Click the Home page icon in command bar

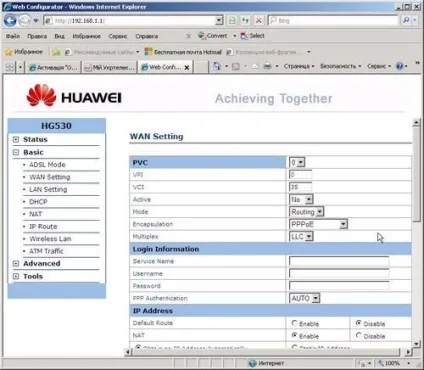coord(217,66)
